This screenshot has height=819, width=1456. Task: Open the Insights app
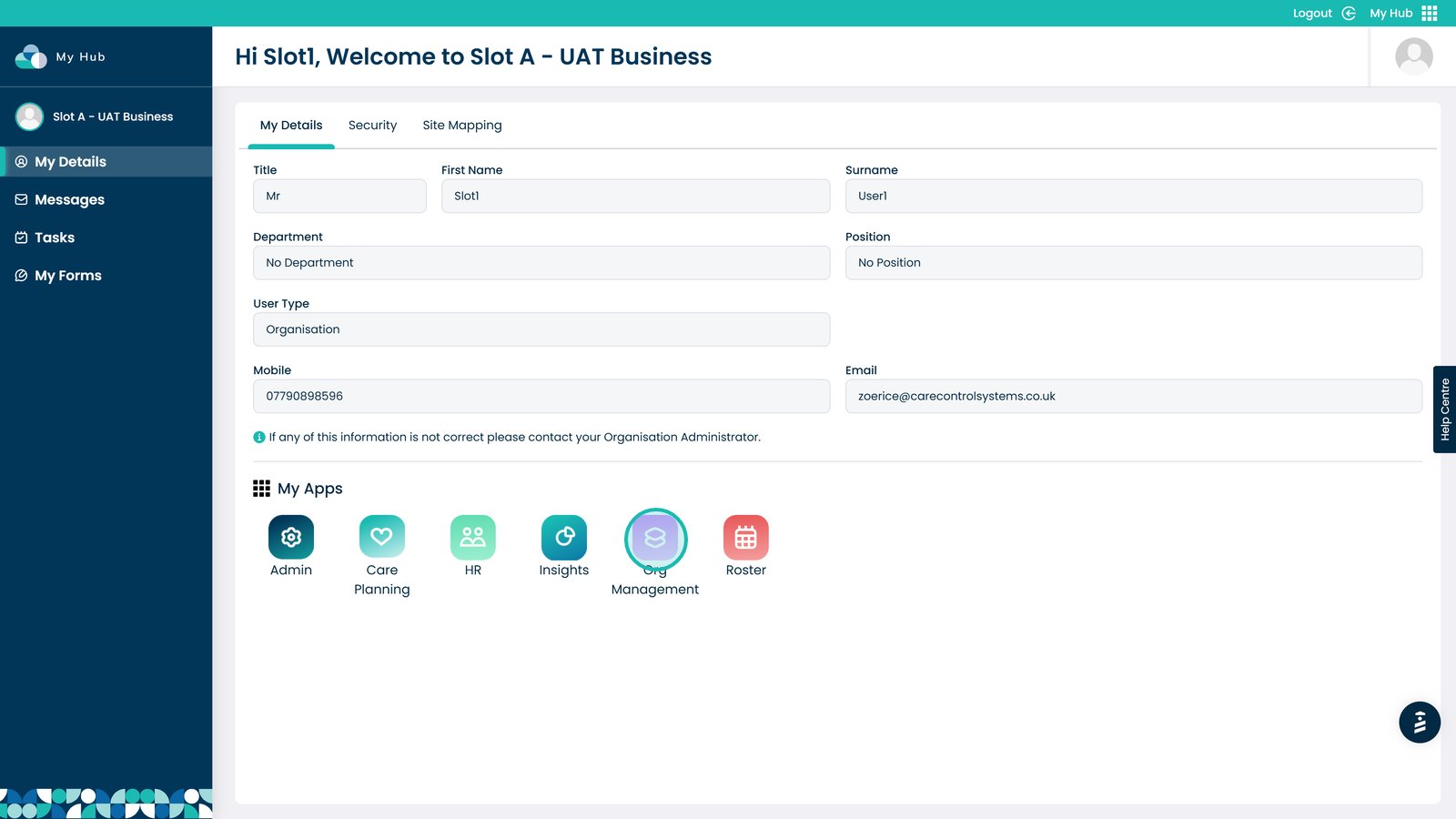point(564,538)
